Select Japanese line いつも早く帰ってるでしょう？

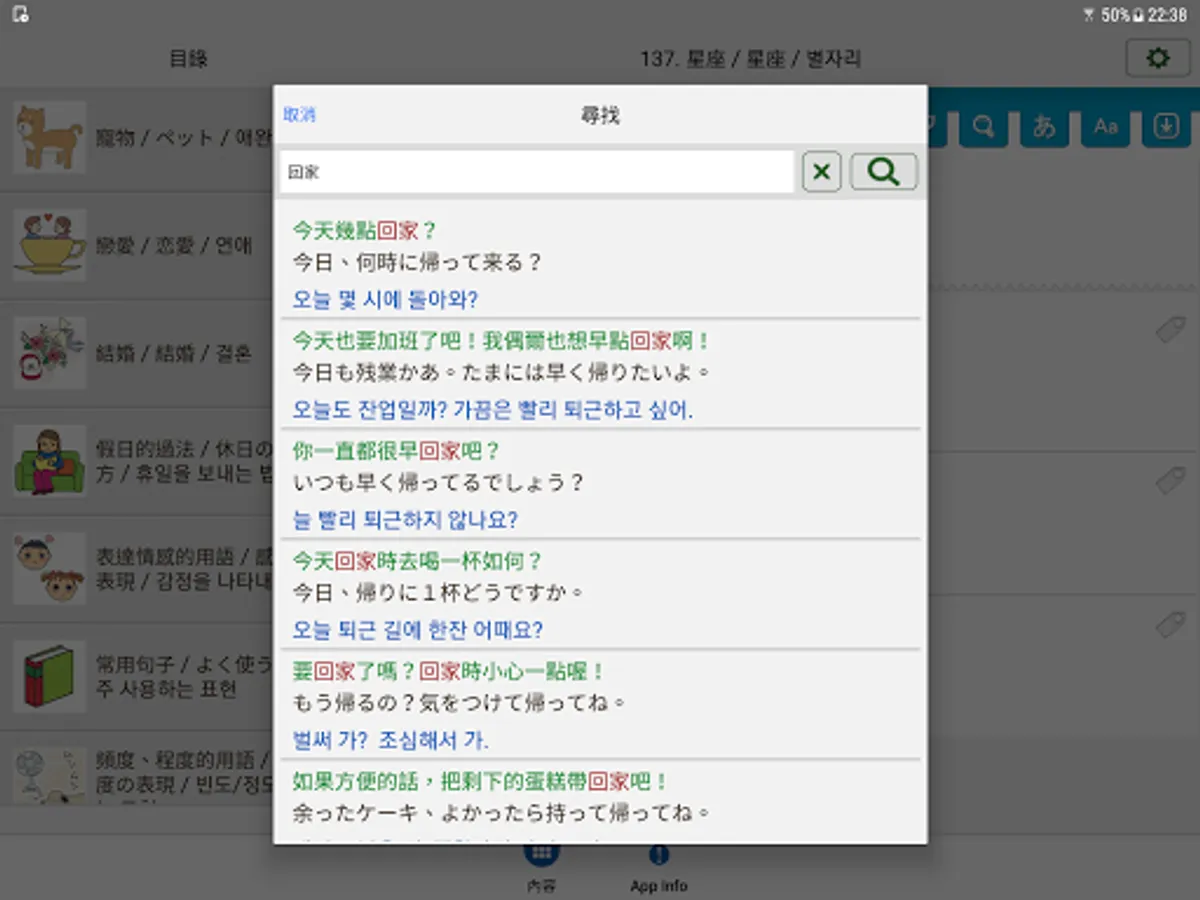(438, 483)
